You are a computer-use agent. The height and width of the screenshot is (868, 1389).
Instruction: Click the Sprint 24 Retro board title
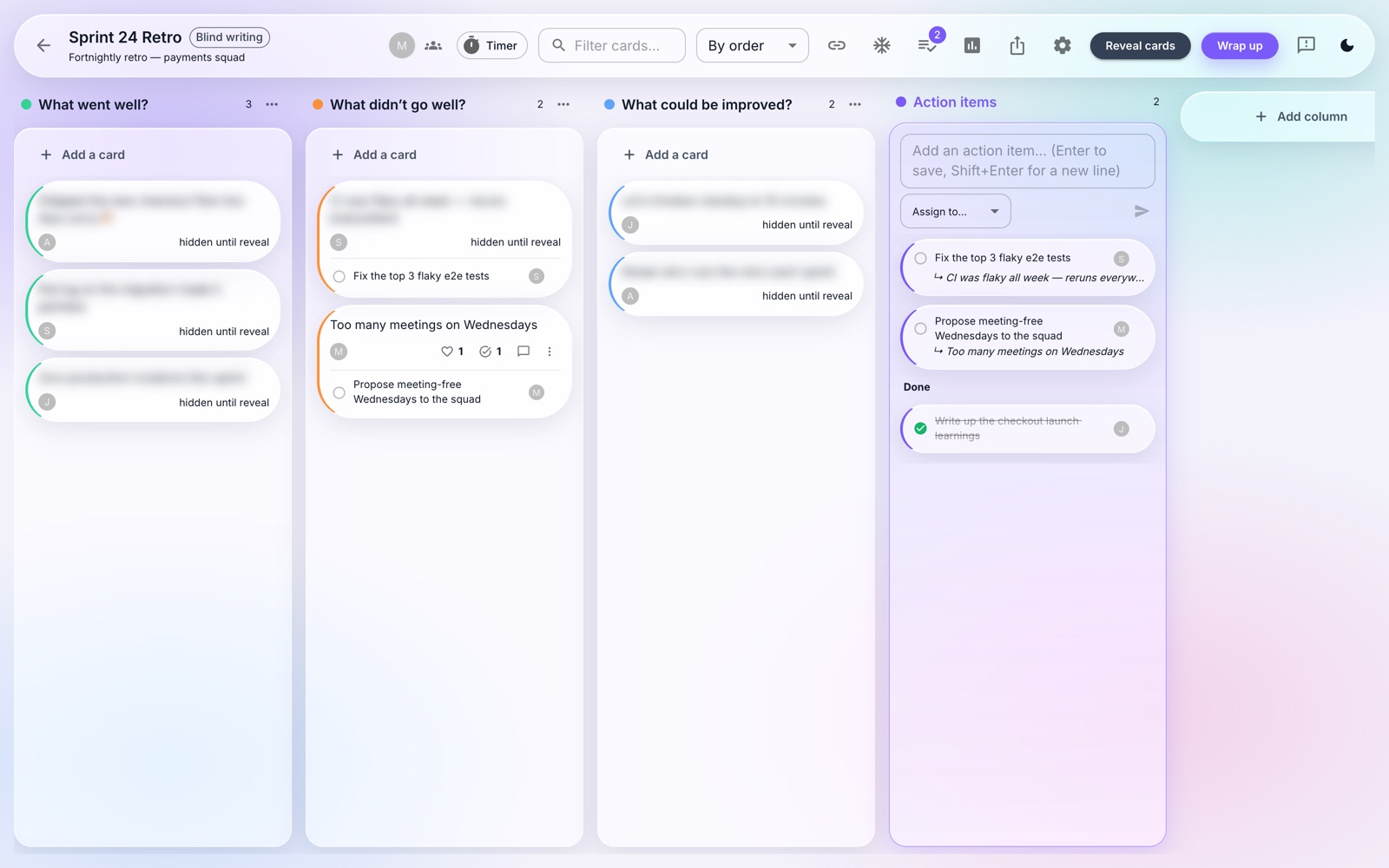[125, 37]
